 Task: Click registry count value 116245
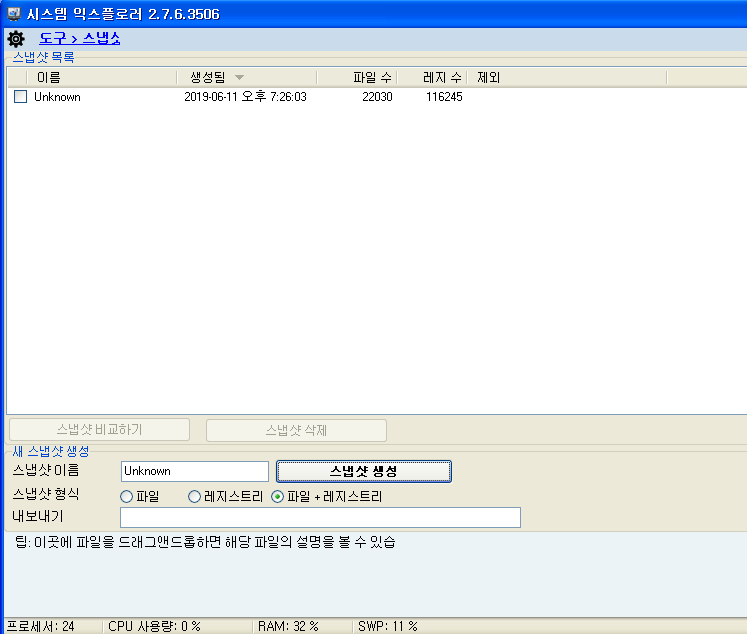[444, 97]
